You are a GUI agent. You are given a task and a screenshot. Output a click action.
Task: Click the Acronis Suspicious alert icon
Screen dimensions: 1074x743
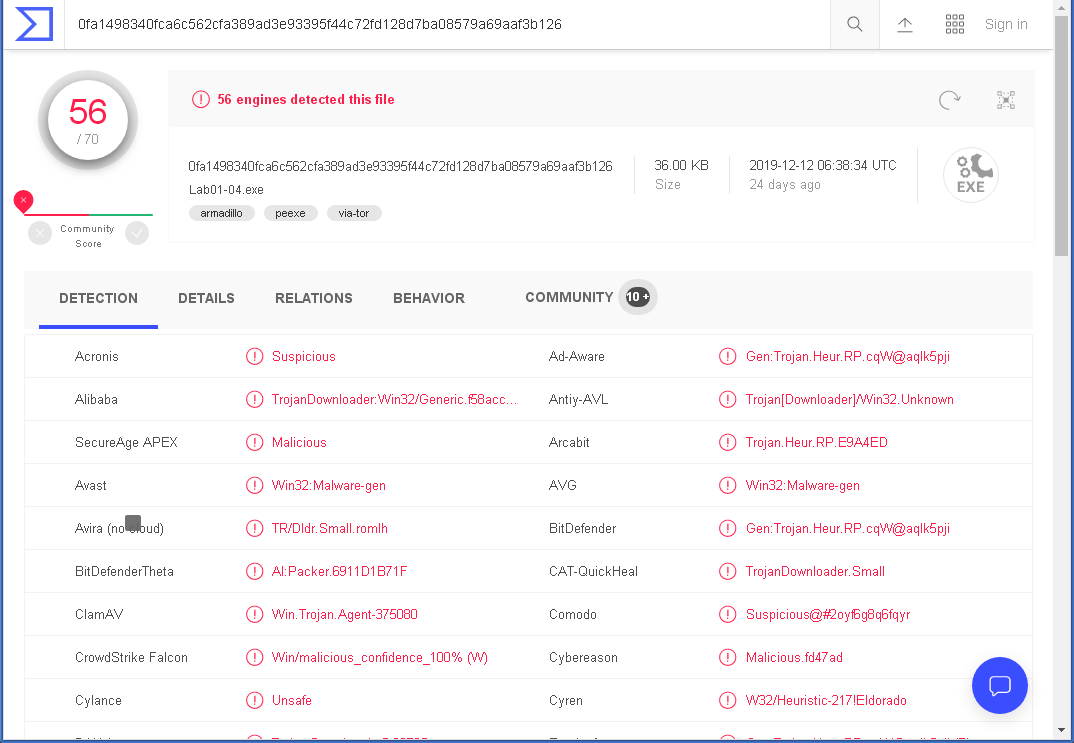(254, 357)
